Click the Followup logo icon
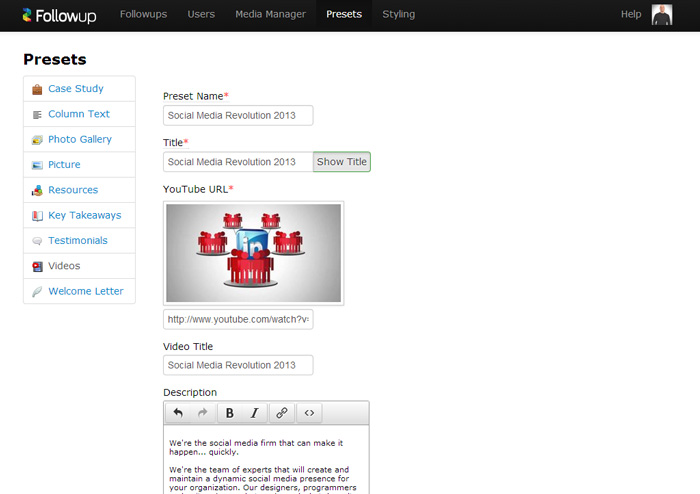The width and height of the screenshot is (700, 494). coord(29,15)
